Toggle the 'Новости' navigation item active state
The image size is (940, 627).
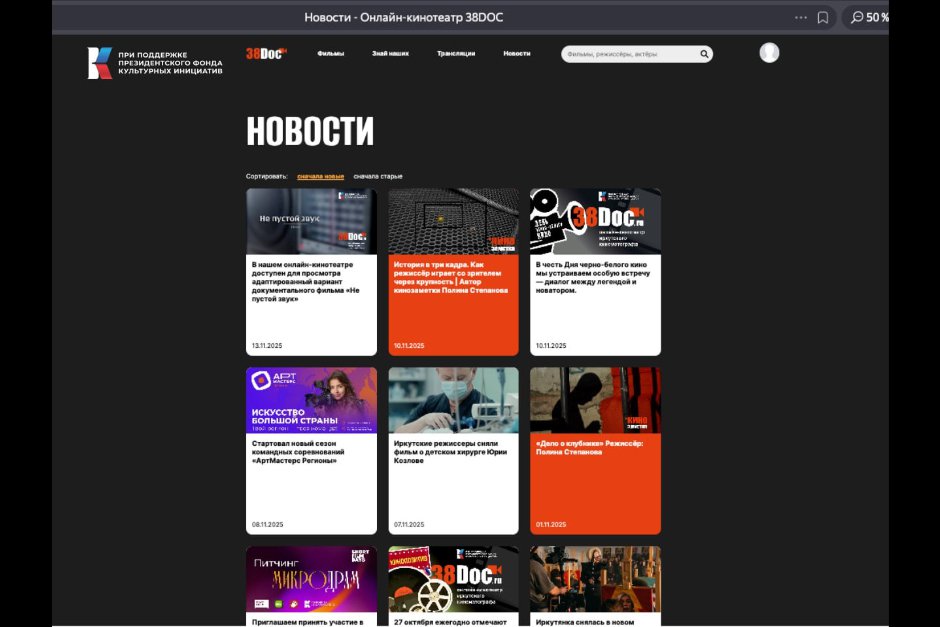517,54
